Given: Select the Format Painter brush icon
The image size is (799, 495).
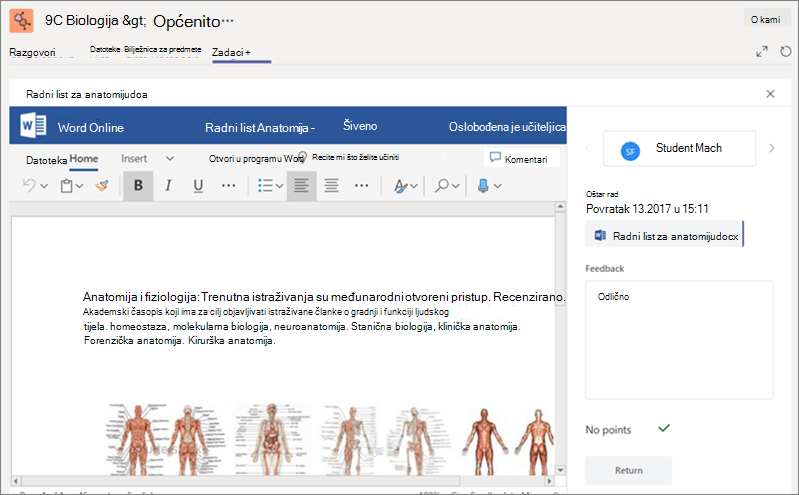Looking at the screenshot, I should (102, 186).
